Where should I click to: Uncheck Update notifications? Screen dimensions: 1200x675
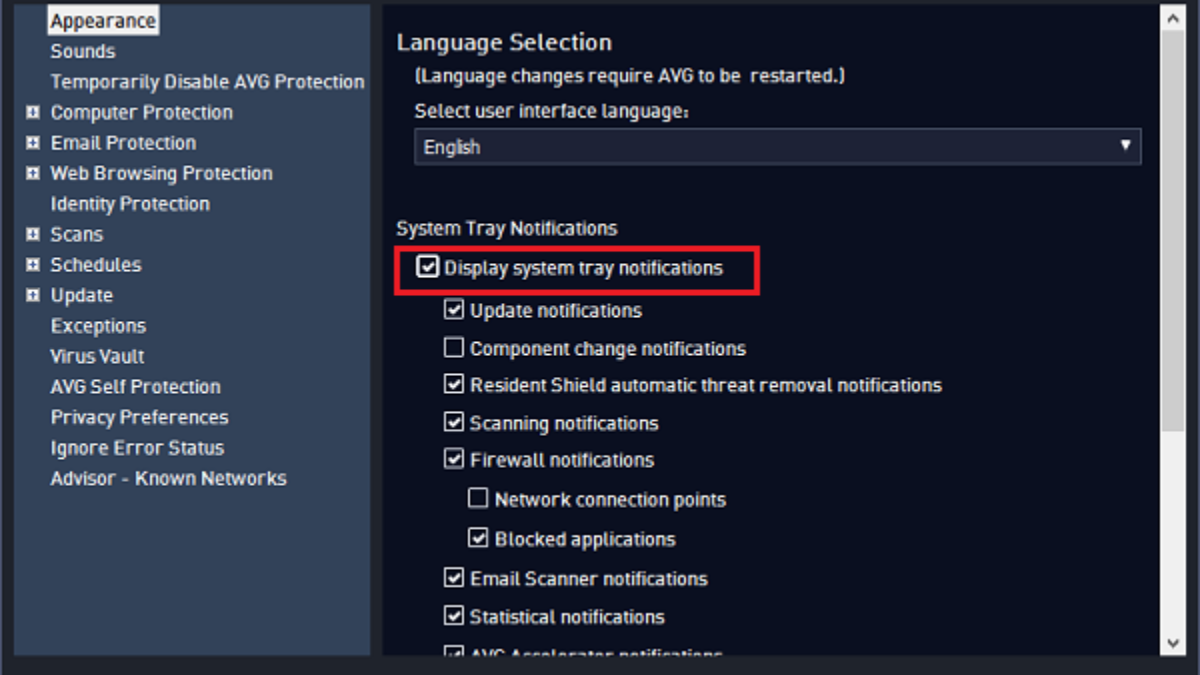(x=454, y=310)
